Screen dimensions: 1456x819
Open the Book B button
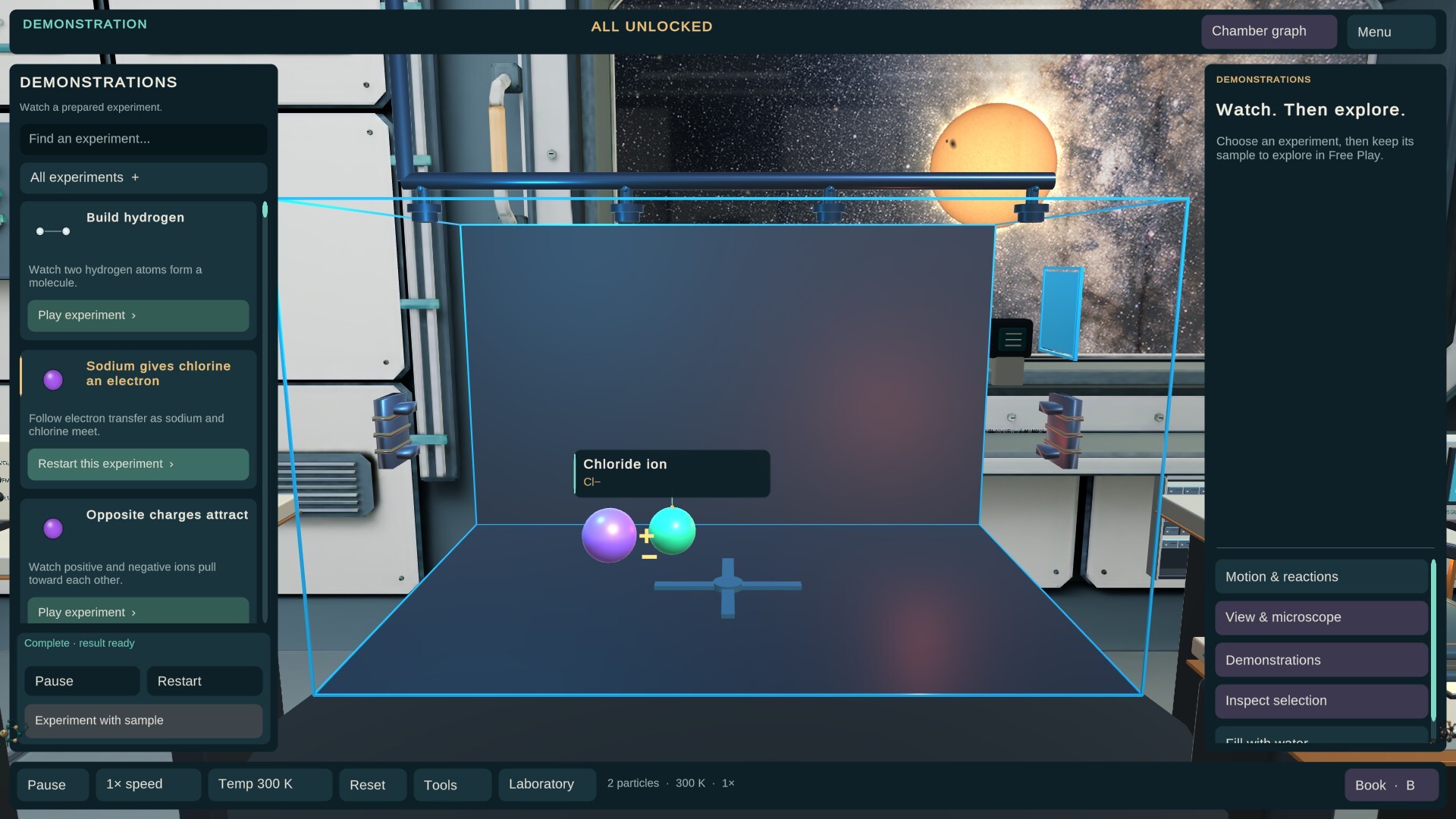point(1392,785)
